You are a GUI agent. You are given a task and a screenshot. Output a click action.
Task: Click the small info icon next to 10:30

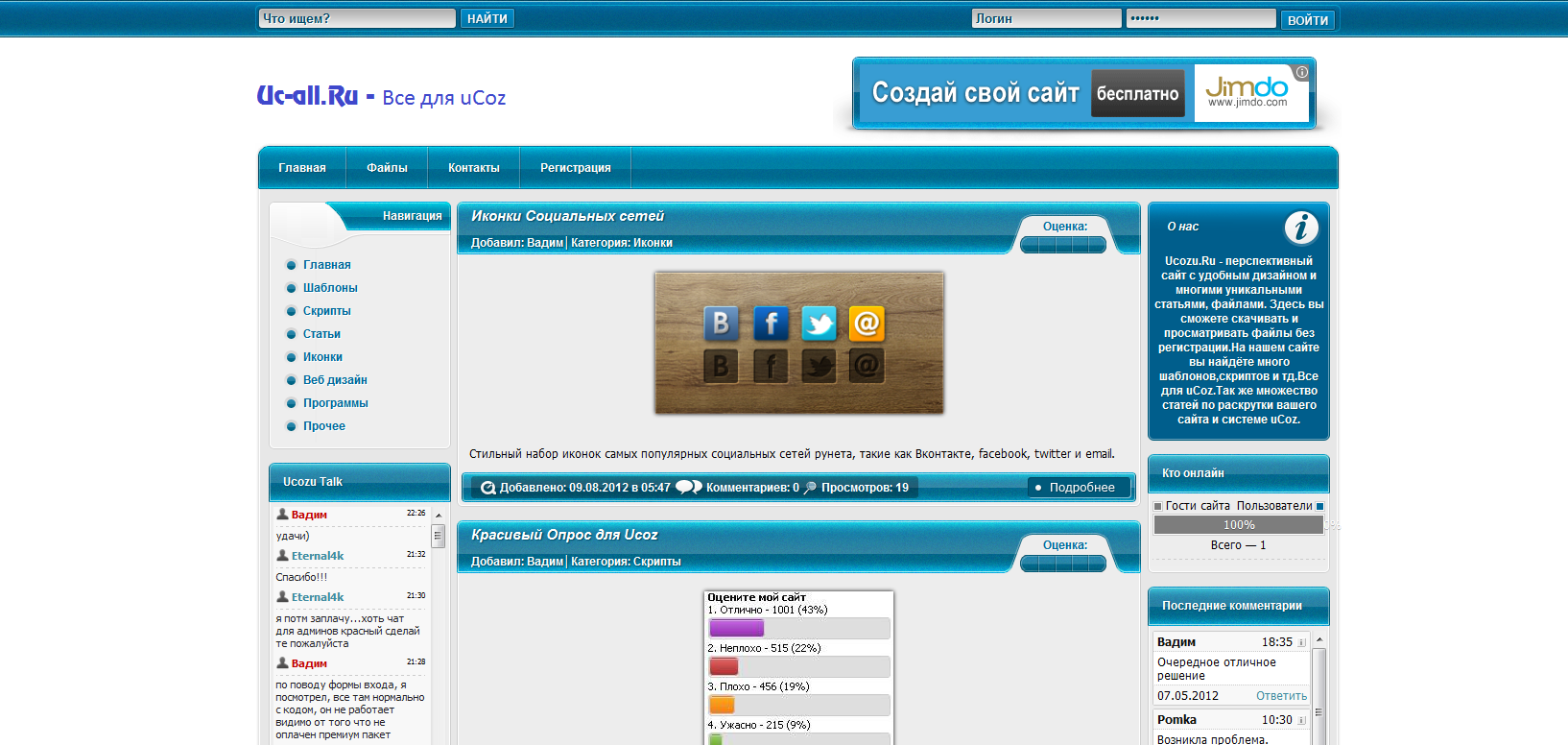tap(1302, 720)
